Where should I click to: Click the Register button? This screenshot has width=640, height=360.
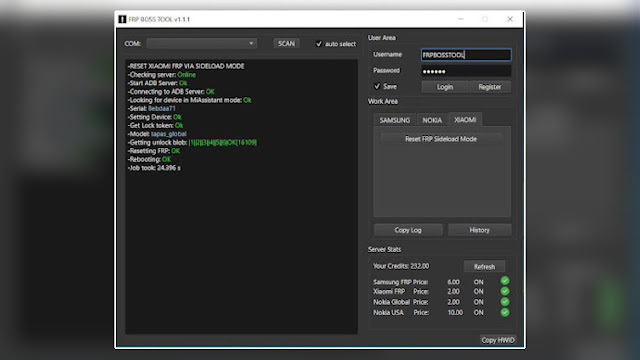(x=489, y=87)
